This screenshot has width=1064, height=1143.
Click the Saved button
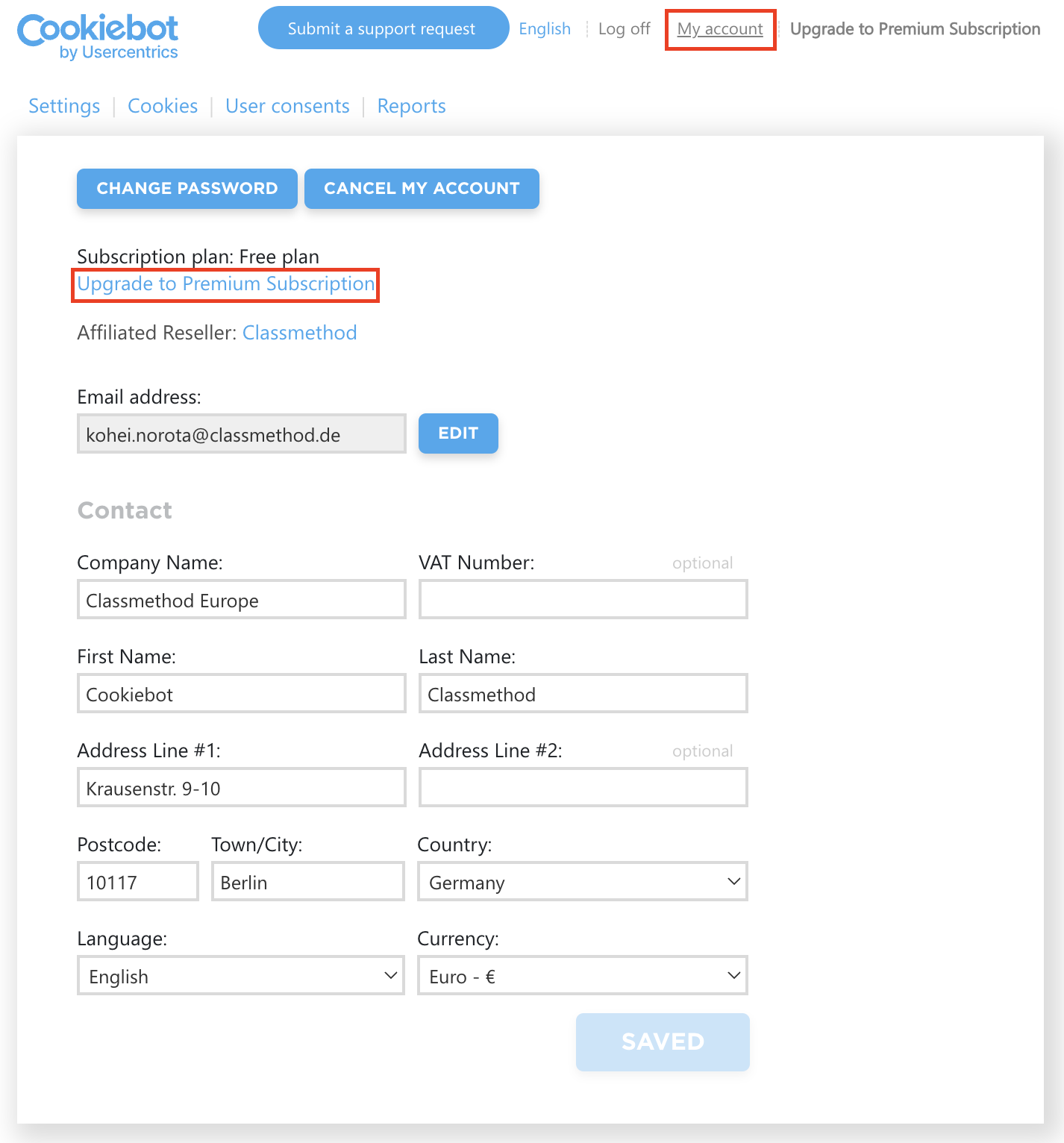point(663,1042)
